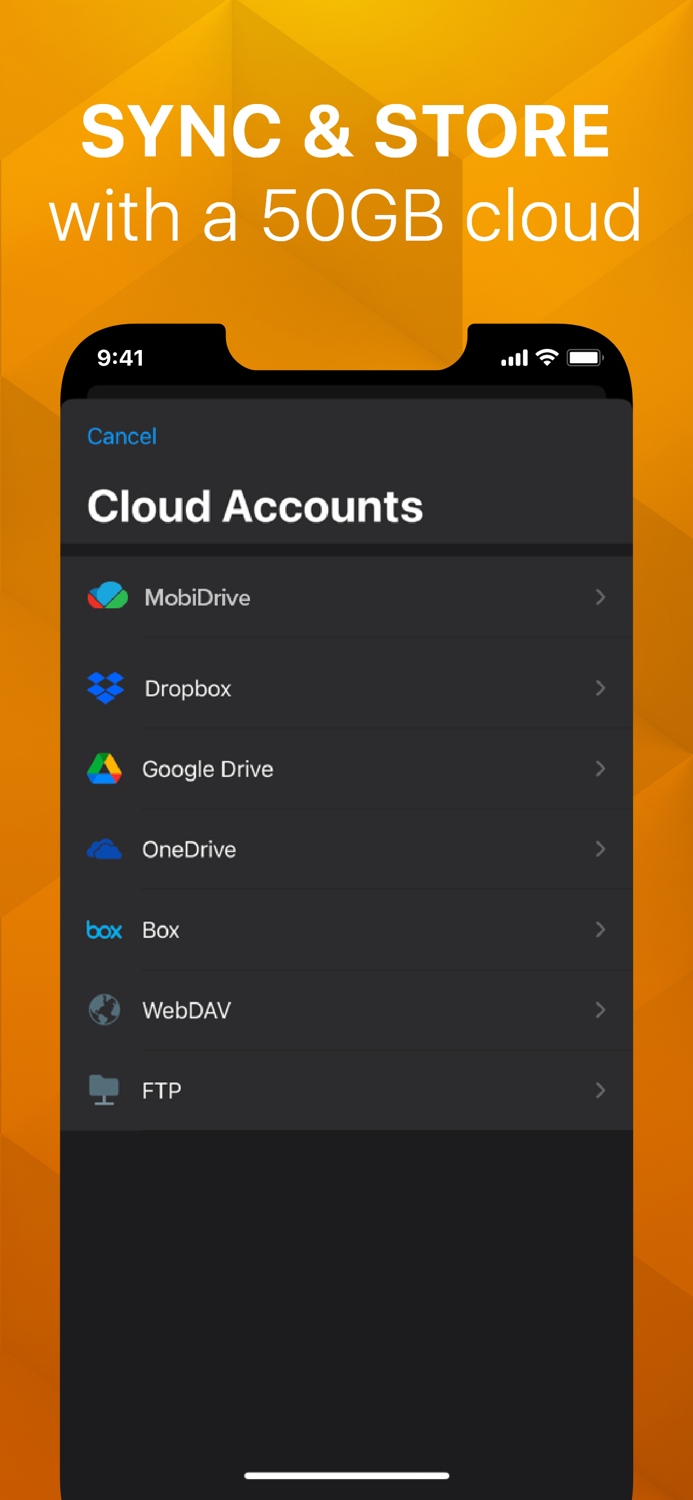Select the Dropbox label

[188, 689]
